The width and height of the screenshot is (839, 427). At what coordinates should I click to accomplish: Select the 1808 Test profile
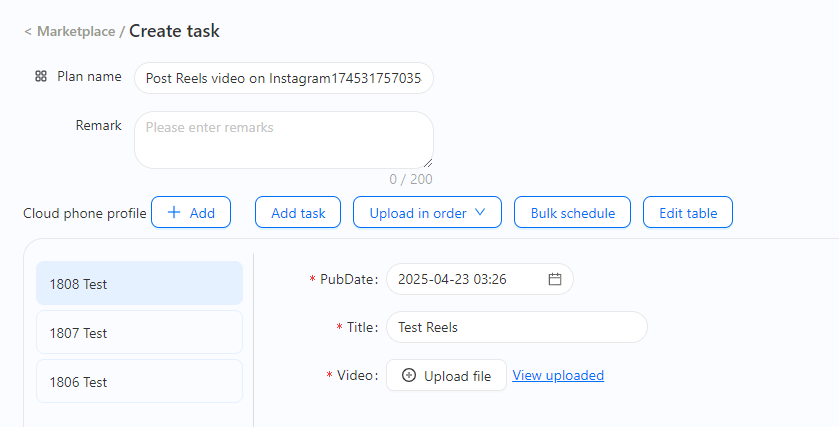[x=139, y=283]
